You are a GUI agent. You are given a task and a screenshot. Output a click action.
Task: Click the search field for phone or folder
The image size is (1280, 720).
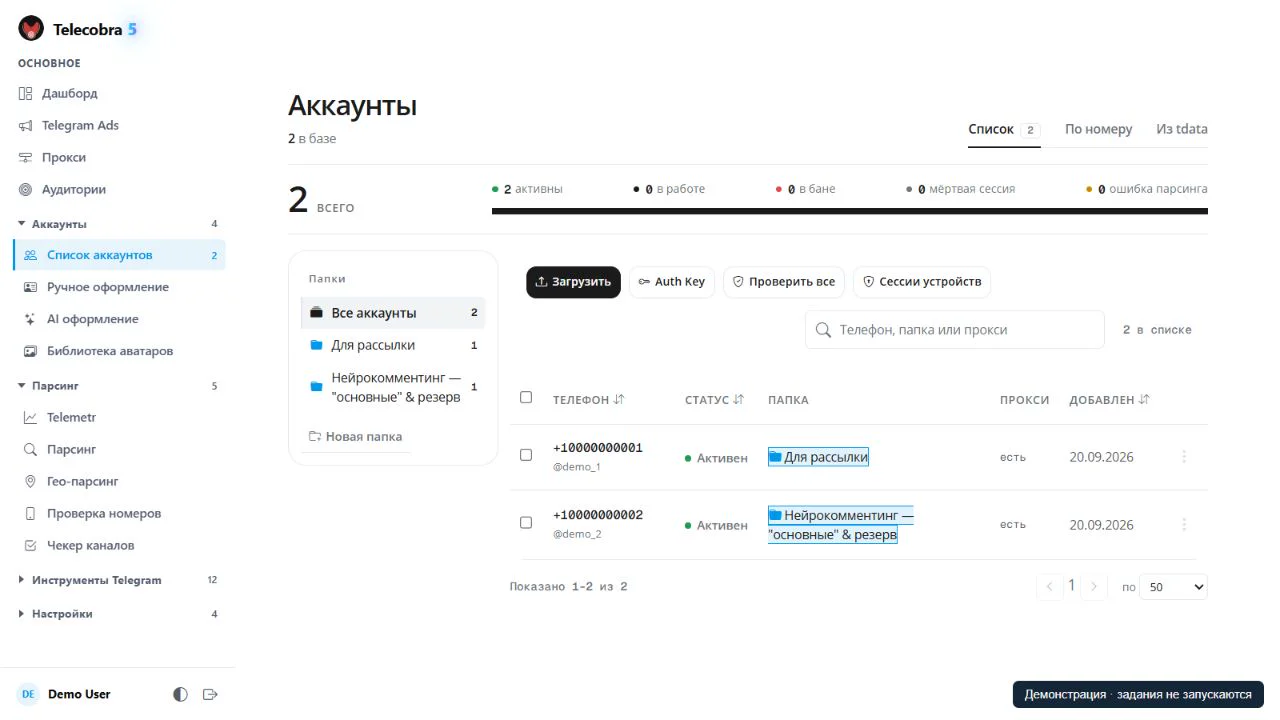[955, 330]
